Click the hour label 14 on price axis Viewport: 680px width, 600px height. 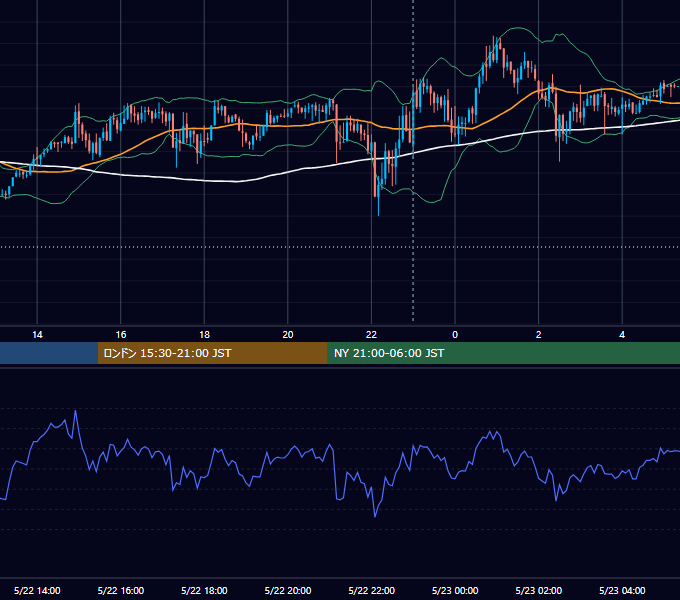click(x=37, y=335)
